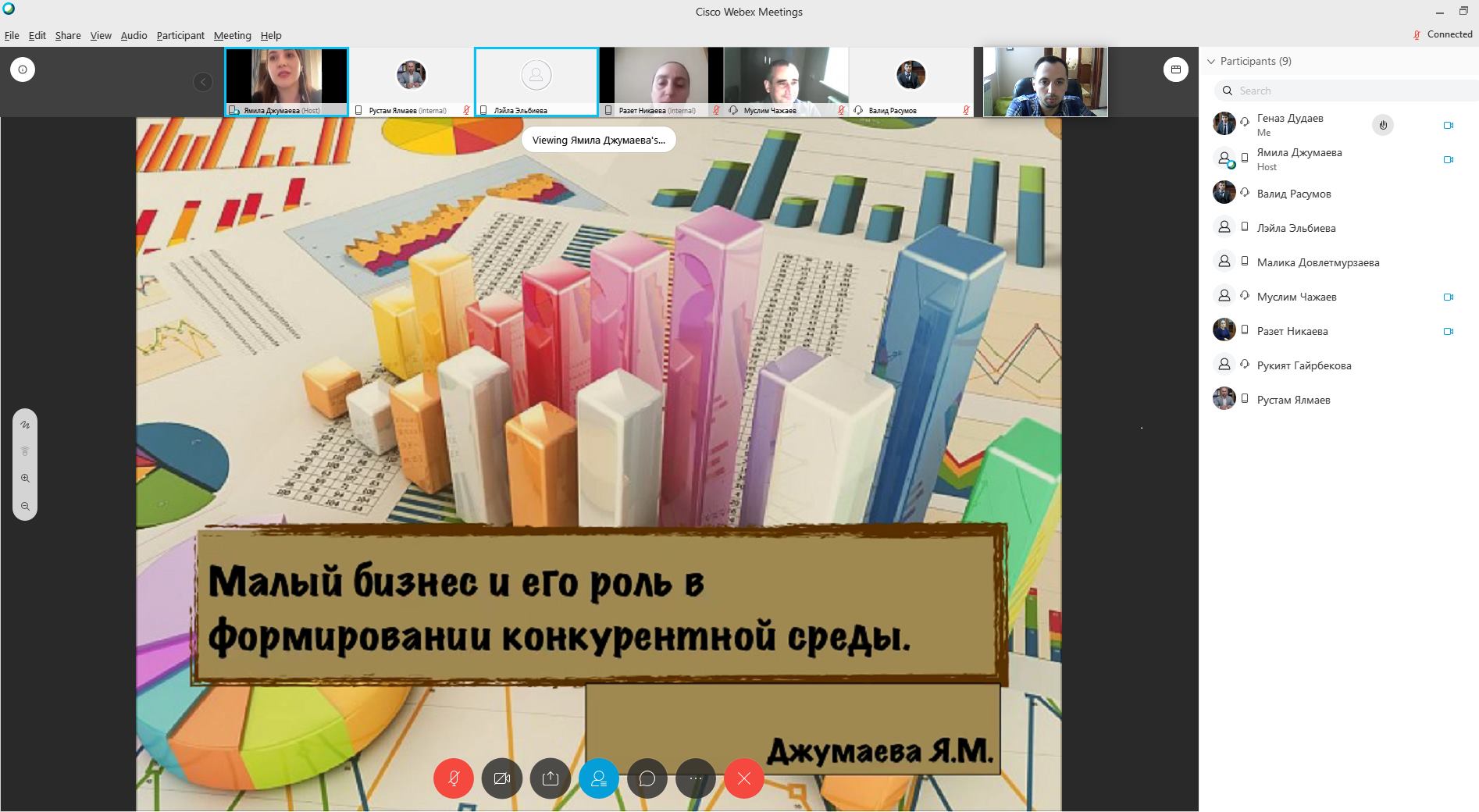Lower raised hand for Геназ Дудаев
Image resolution: width=1479 pixels, height=812 pixels.
(x=1383, y=125)
